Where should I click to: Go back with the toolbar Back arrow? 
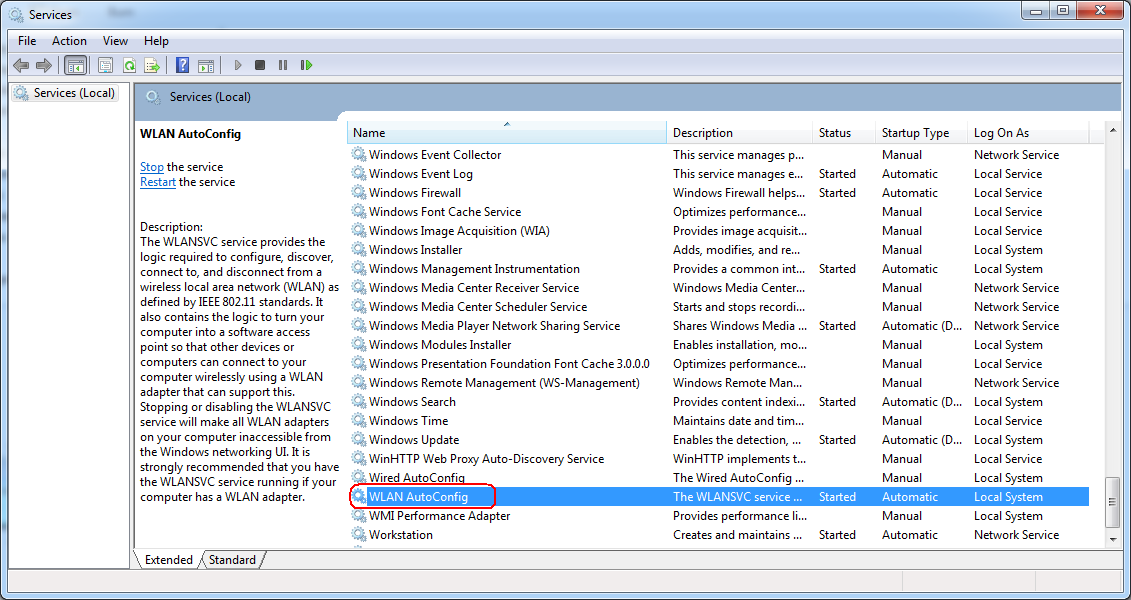(21, 66)
